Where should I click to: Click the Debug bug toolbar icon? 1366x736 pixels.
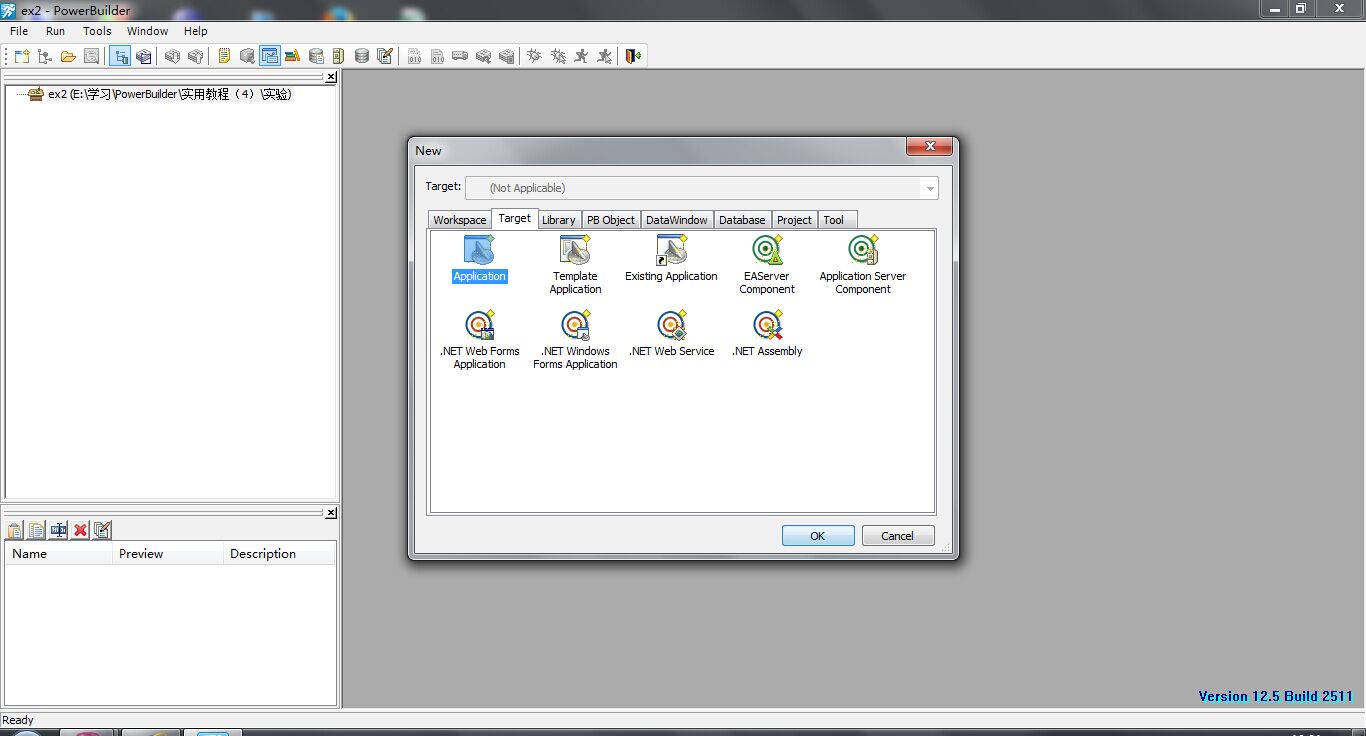coord(534,56)
